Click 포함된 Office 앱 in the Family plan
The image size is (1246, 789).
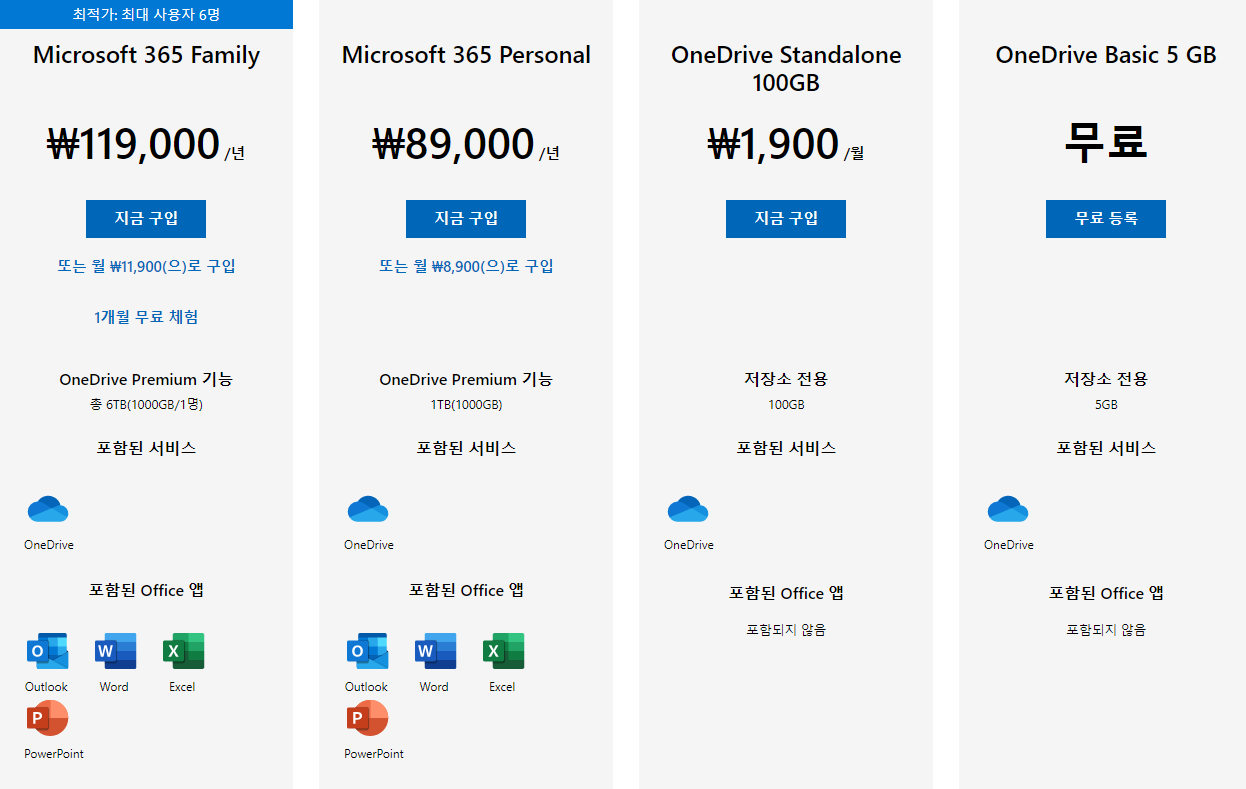[x=146, y=590]
